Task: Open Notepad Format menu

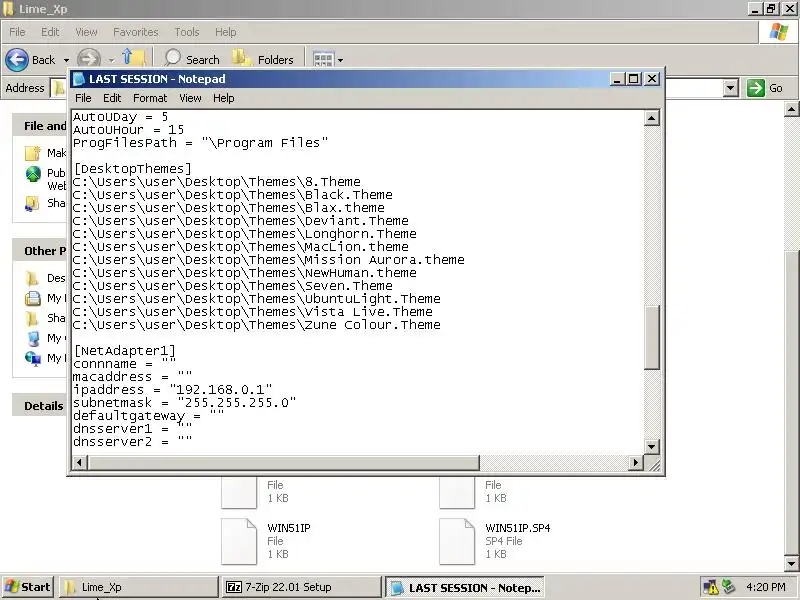Action: tap(150, 98)
